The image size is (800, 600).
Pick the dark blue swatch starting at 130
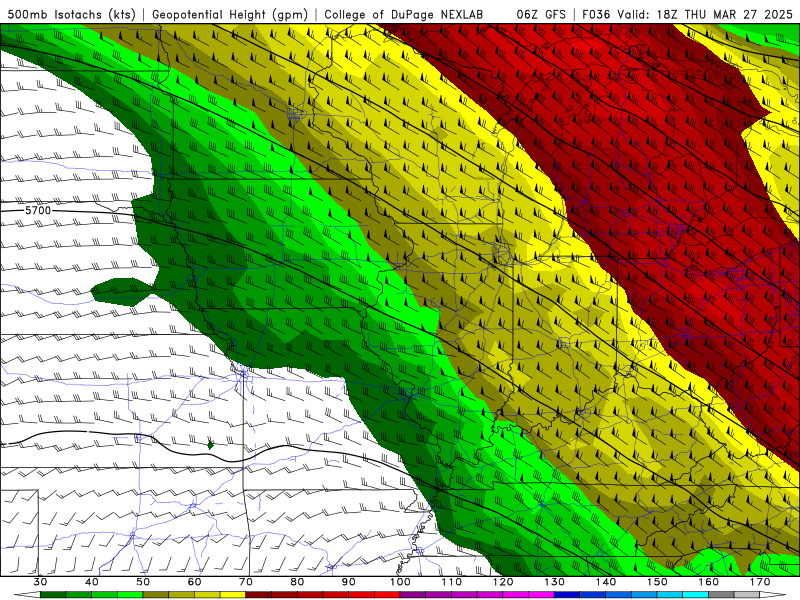[567, 595]
